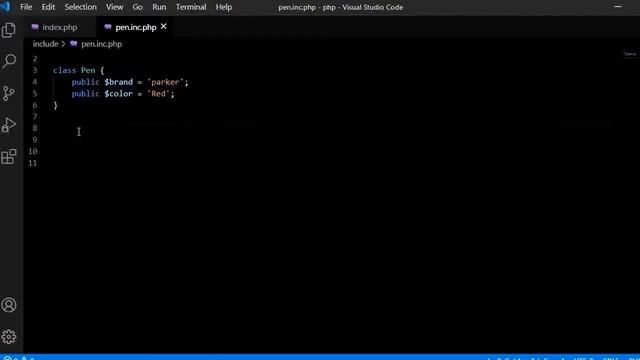Click the 'parker' string value
The image size is (640, 360).
click(x=165, y=82)
